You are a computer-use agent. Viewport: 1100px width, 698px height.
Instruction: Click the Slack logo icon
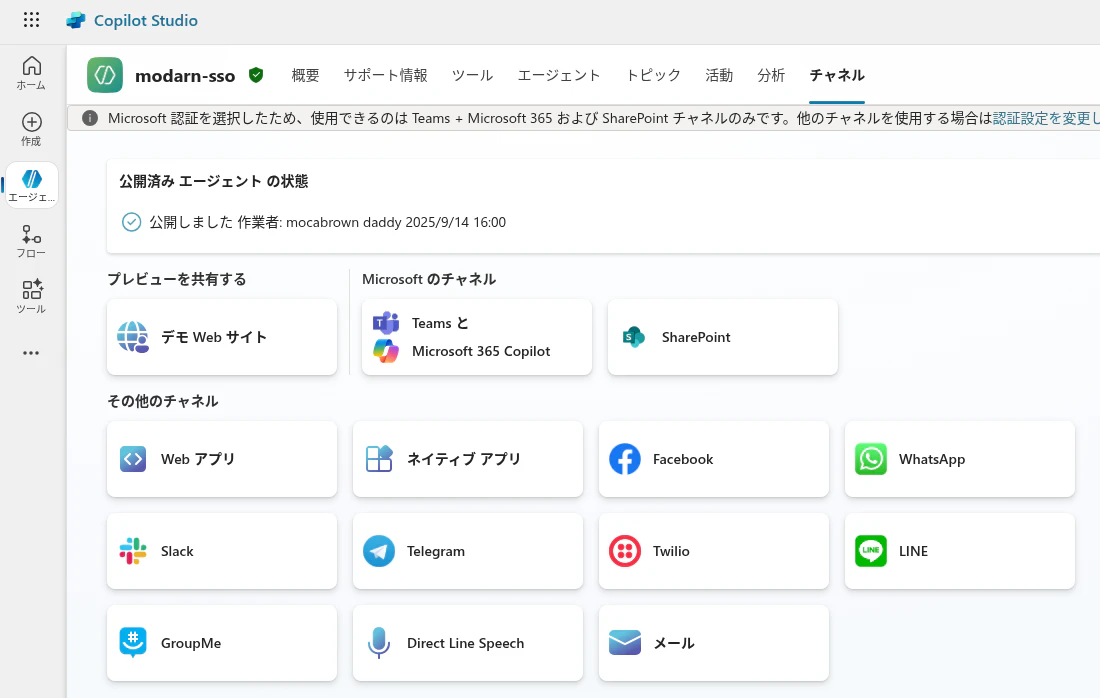point(133,551)
